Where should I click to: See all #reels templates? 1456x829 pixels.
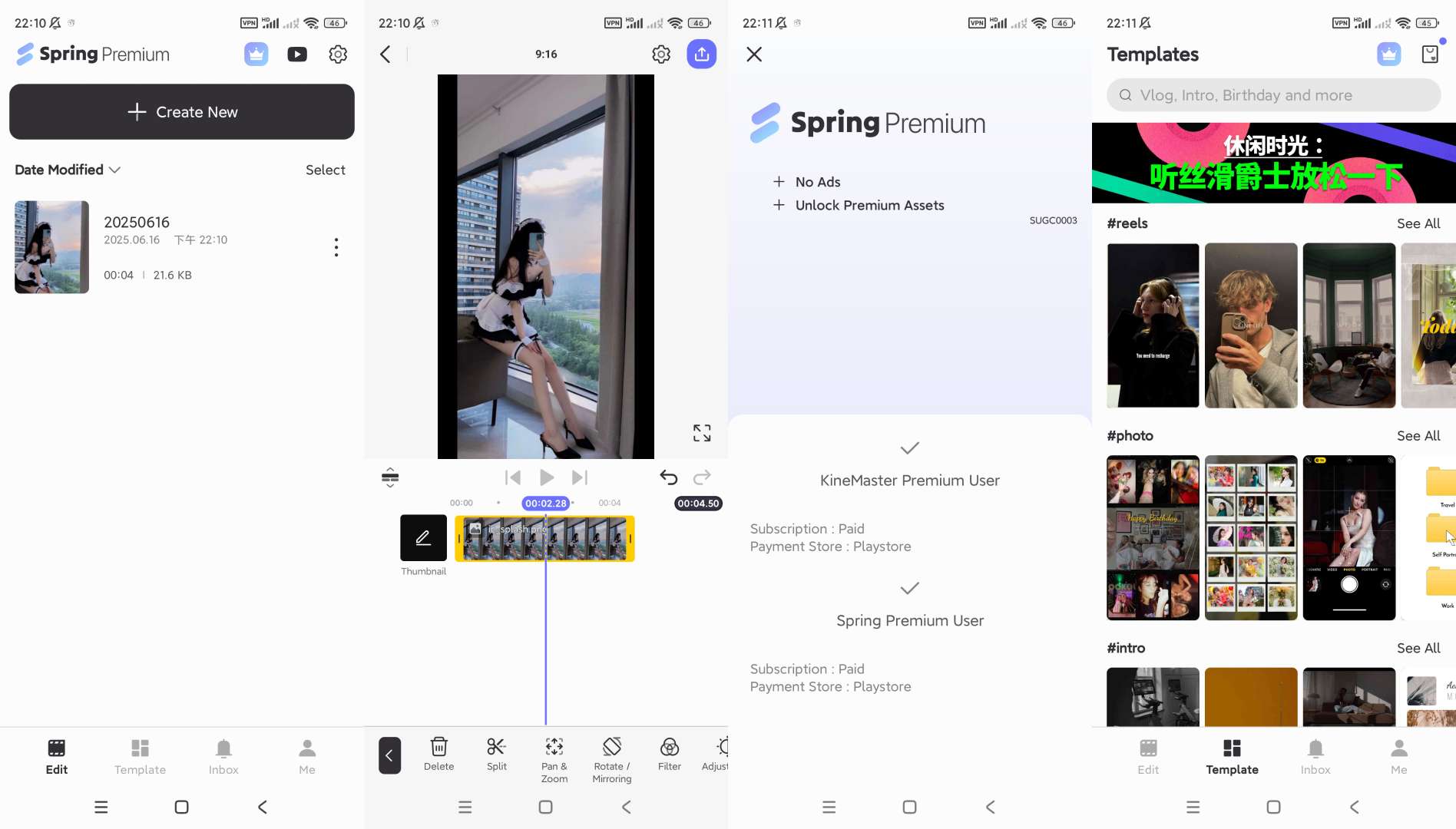click(x=1418, y=223)
